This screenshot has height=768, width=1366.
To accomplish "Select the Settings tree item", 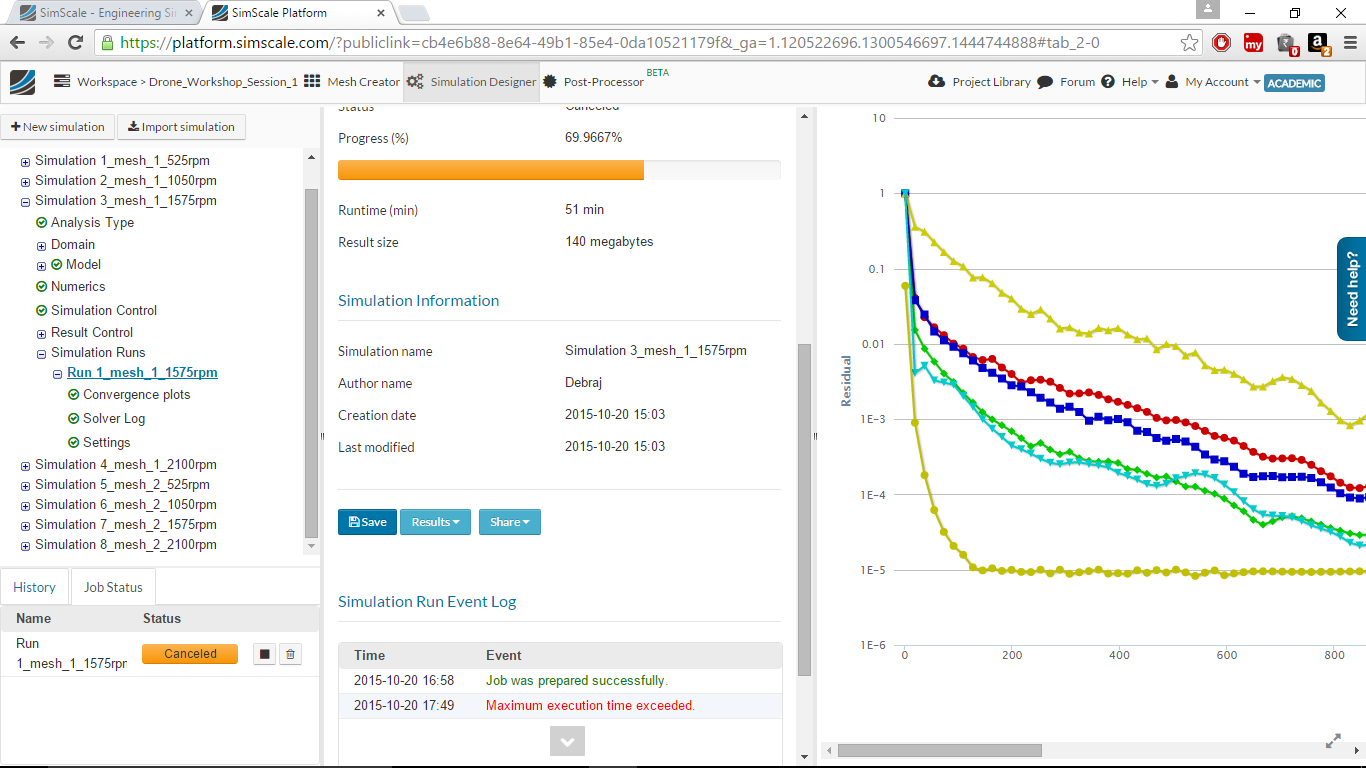I will (107, 443).
